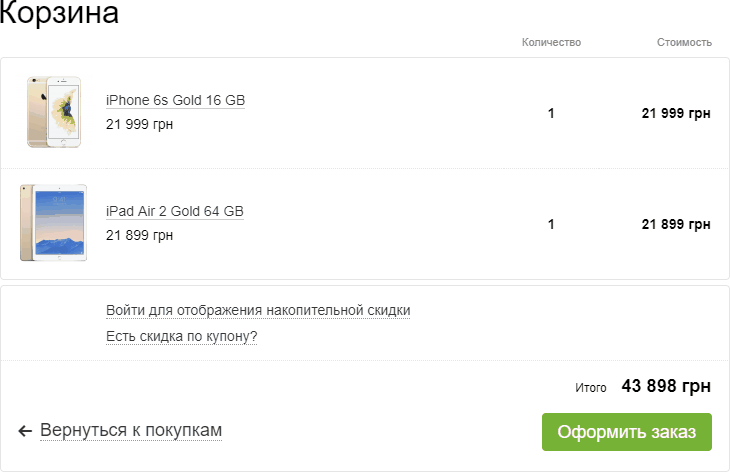This screenshot has width=730, height=474.
Task: Click the green Оформить заказ button
Action: pos(627,432)
